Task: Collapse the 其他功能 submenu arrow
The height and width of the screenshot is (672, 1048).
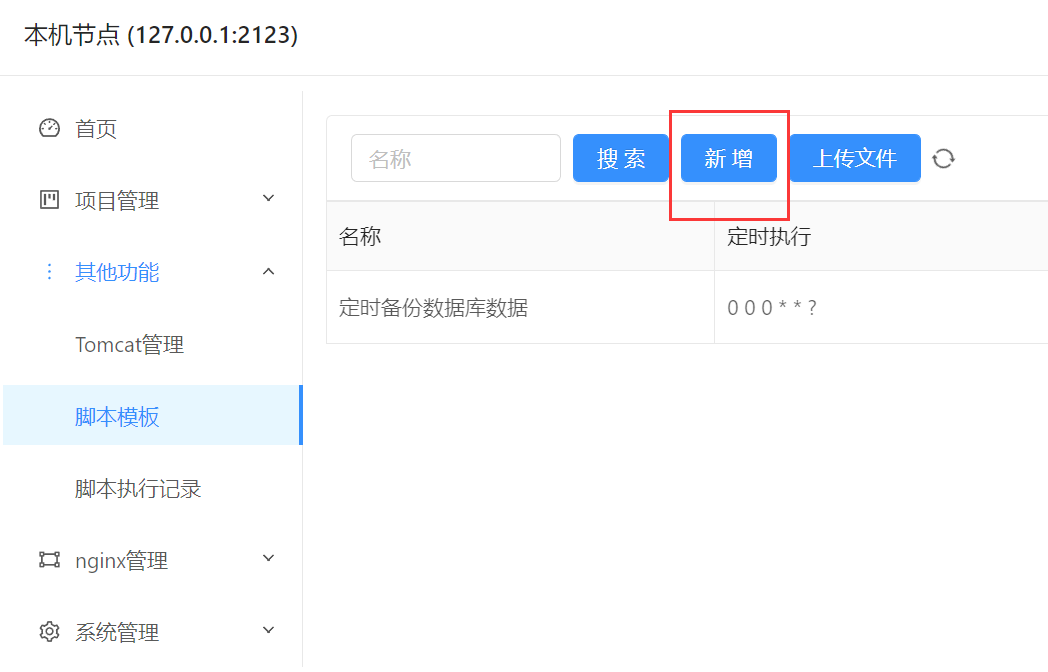Action: click(268, 271)
